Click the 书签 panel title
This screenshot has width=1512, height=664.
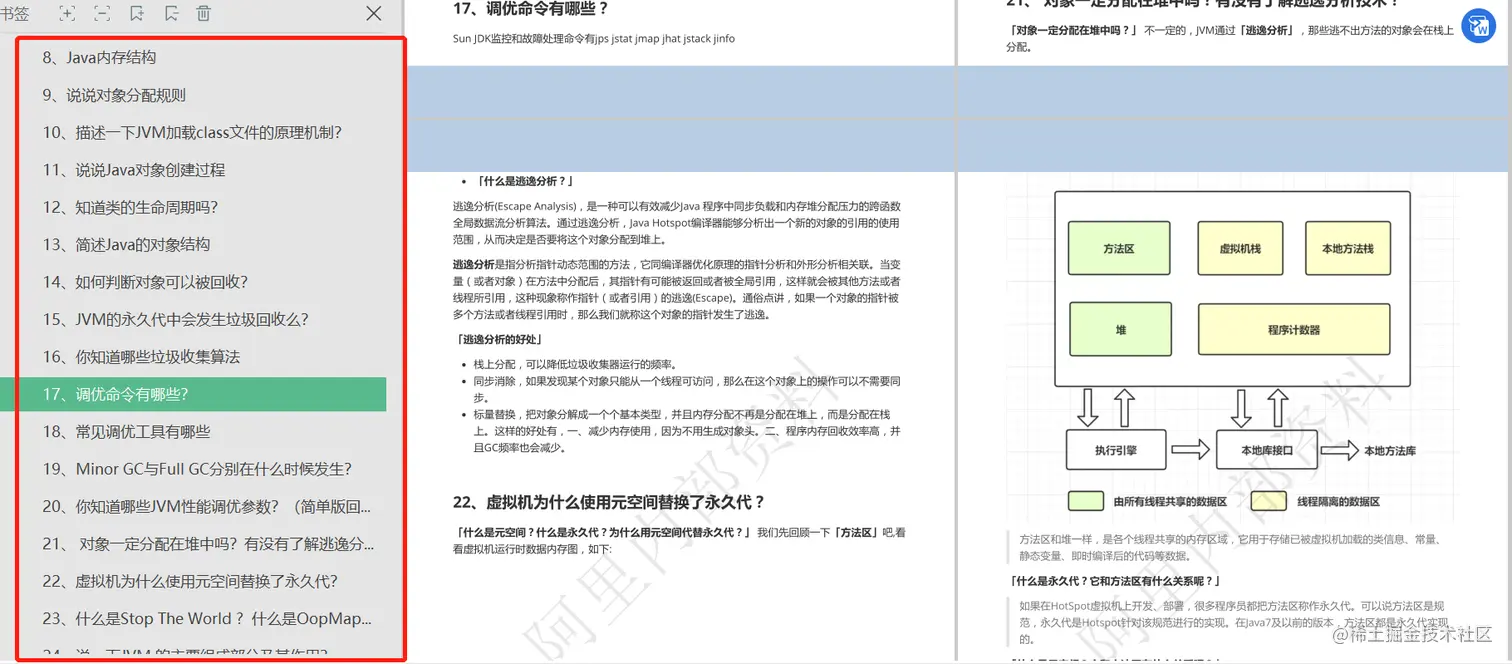point(14,14)
